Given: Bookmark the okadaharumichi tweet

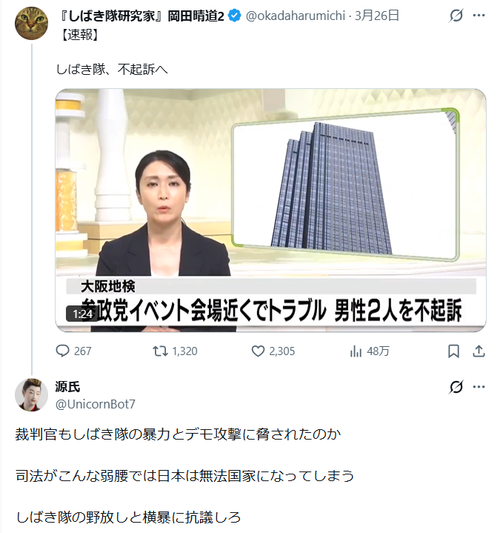Looking at the screenshot, I should 453,351.
